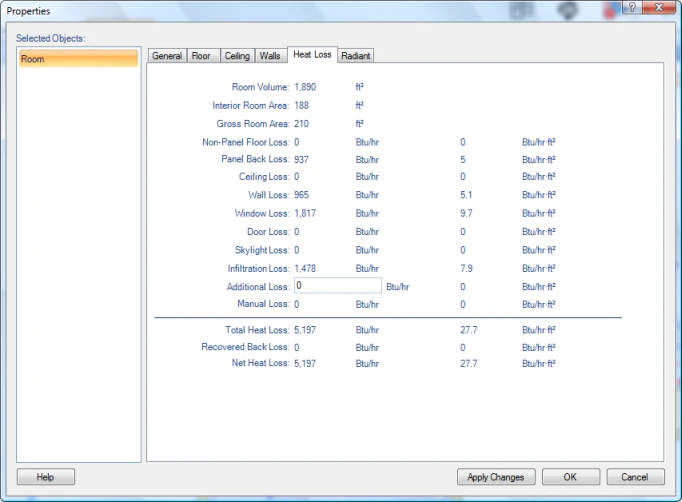
Task: Cancel the Properties dialog
Action: pos(635,477)
